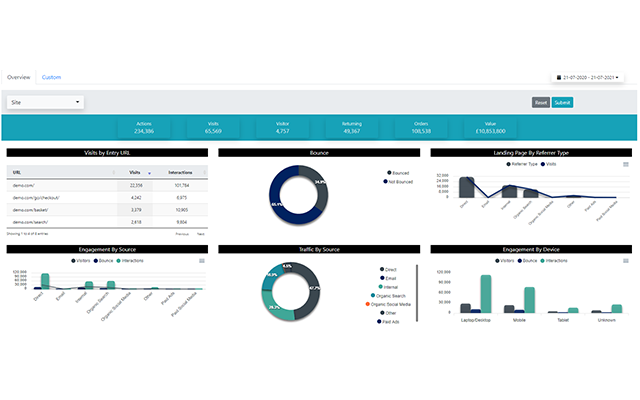Screen dimensions: 640x400
Task: Toggle Interactions legend in Engagement By Source
Action: click(x=130, y=260)
